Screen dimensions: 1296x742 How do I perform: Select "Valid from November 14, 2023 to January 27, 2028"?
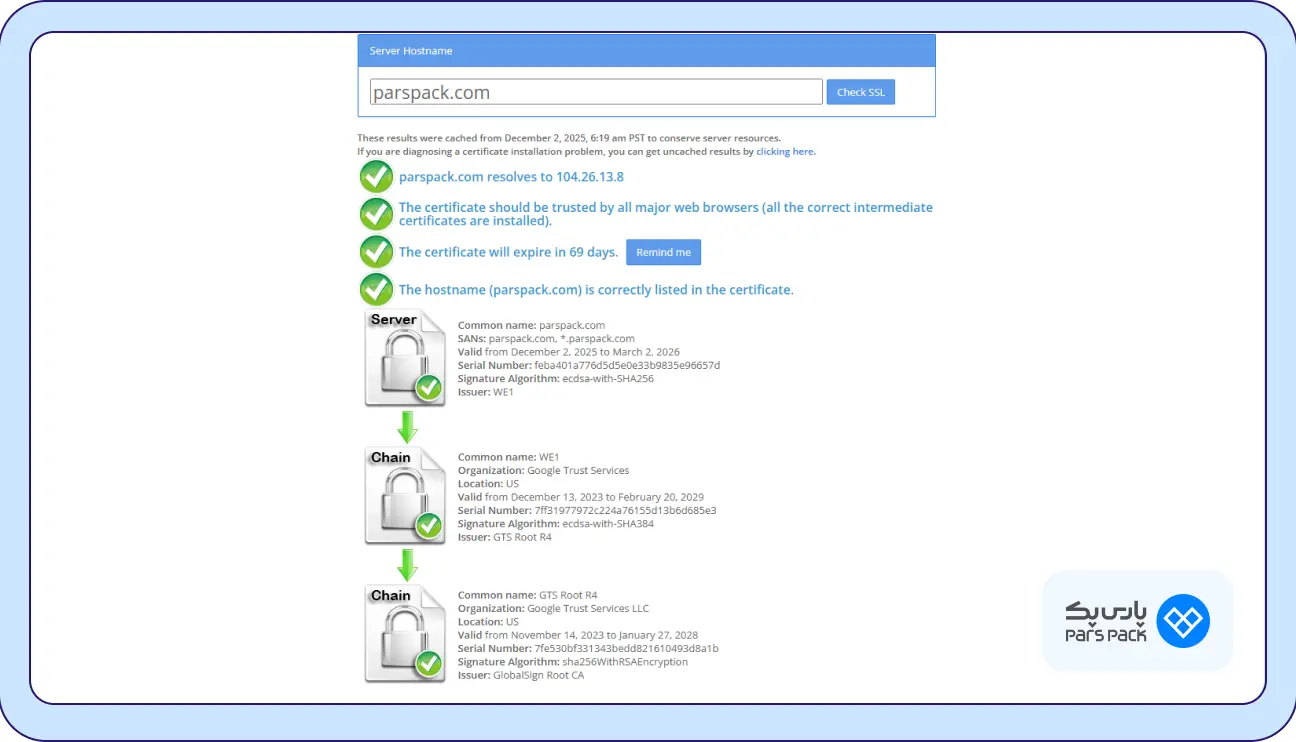coord(578,635)
